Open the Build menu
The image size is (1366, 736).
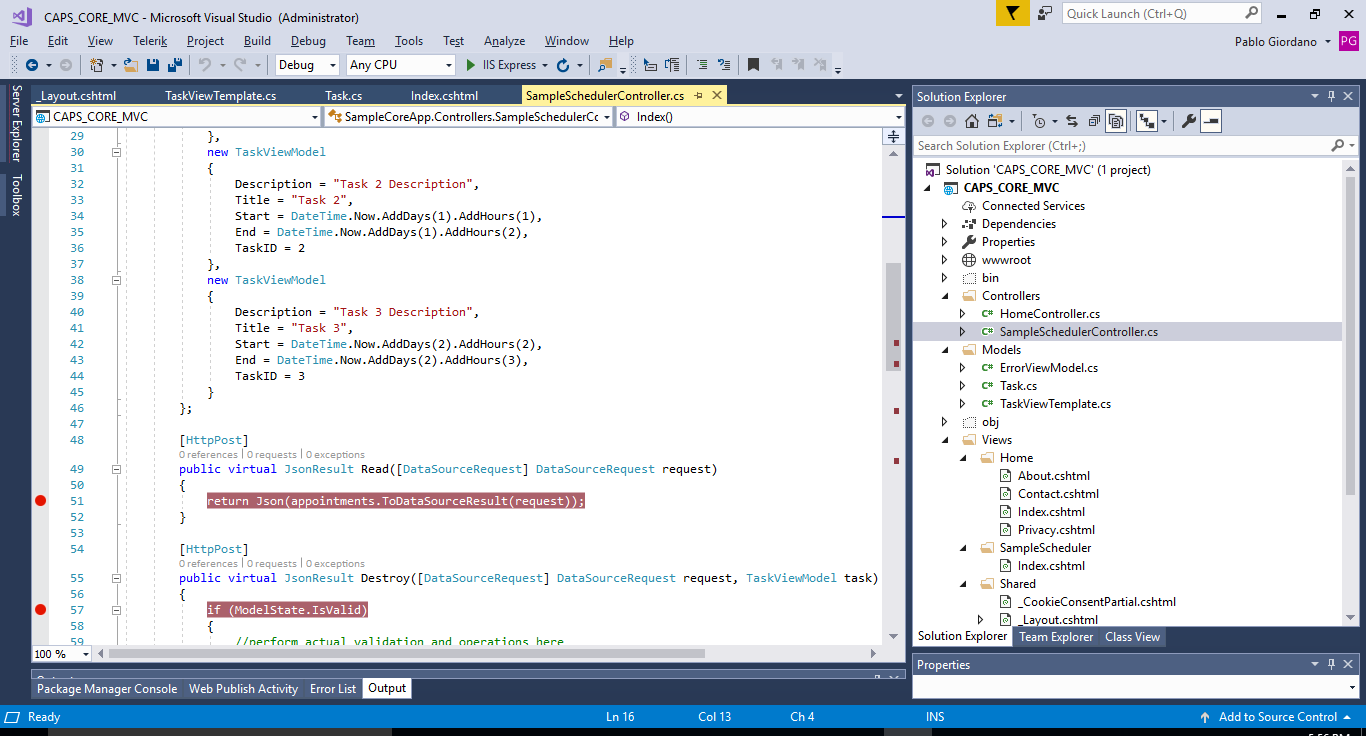257,41
